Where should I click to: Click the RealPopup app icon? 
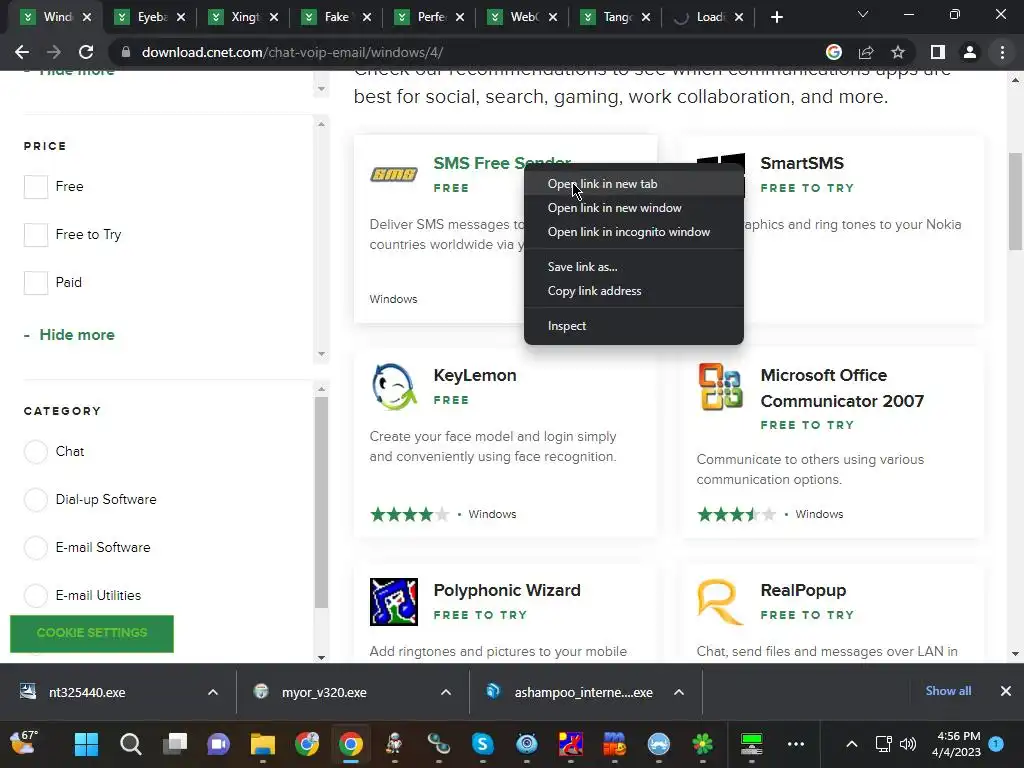click(x=720, y=601)
